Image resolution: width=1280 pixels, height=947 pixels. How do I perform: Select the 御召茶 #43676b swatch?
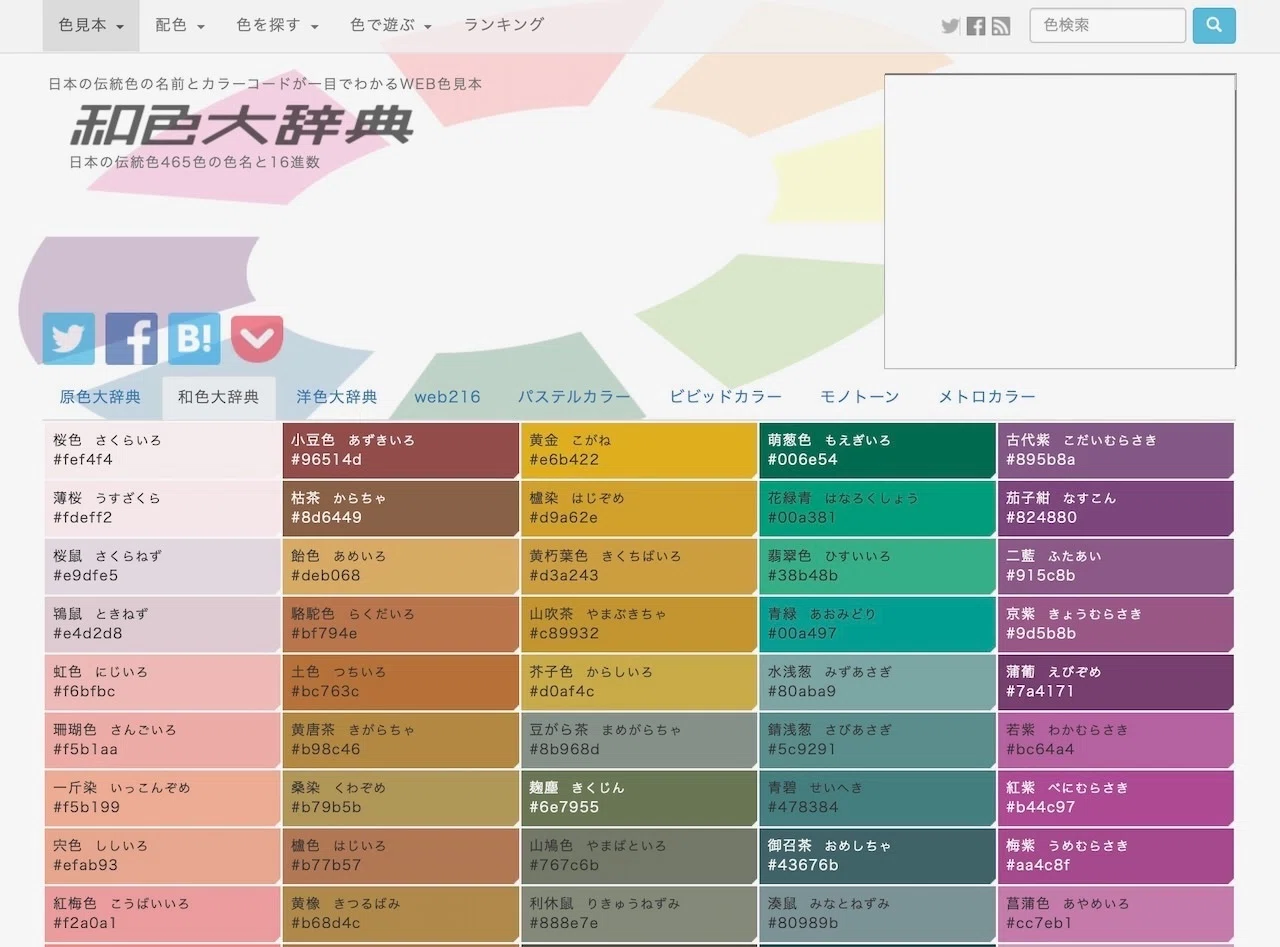tap(877, 856)
